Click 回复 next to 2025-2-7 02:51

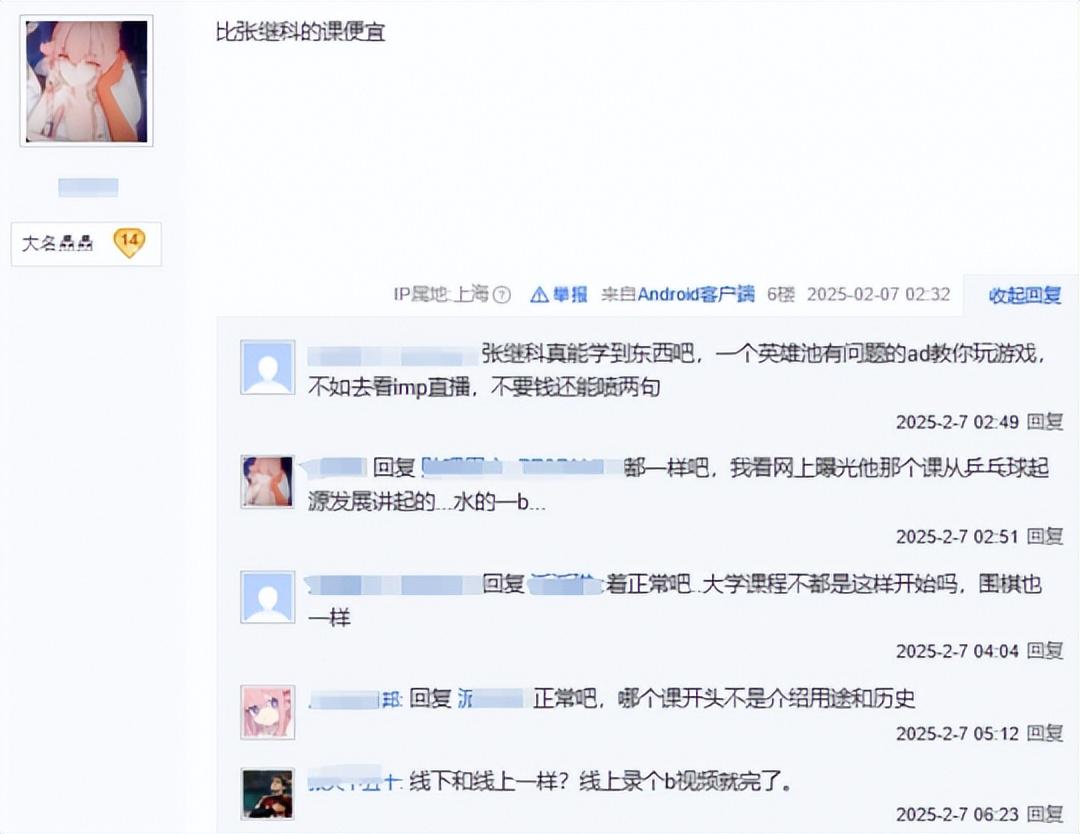pyautogui.click(x=1045, y=536)
